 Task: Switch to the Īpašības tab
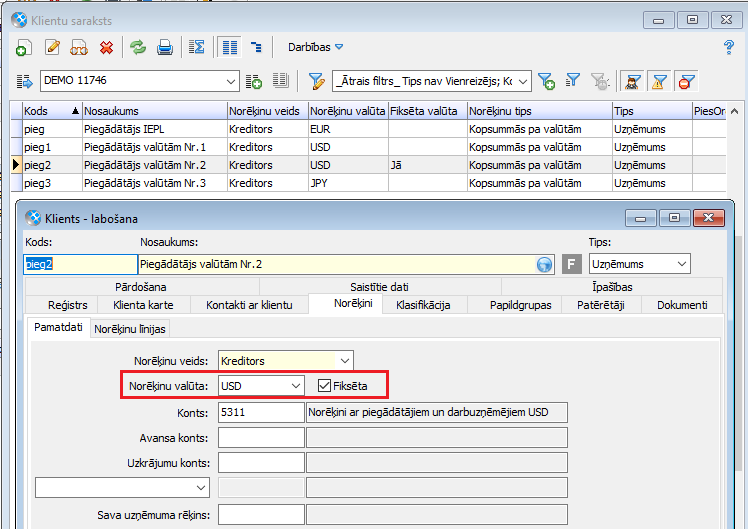point(612,287)
